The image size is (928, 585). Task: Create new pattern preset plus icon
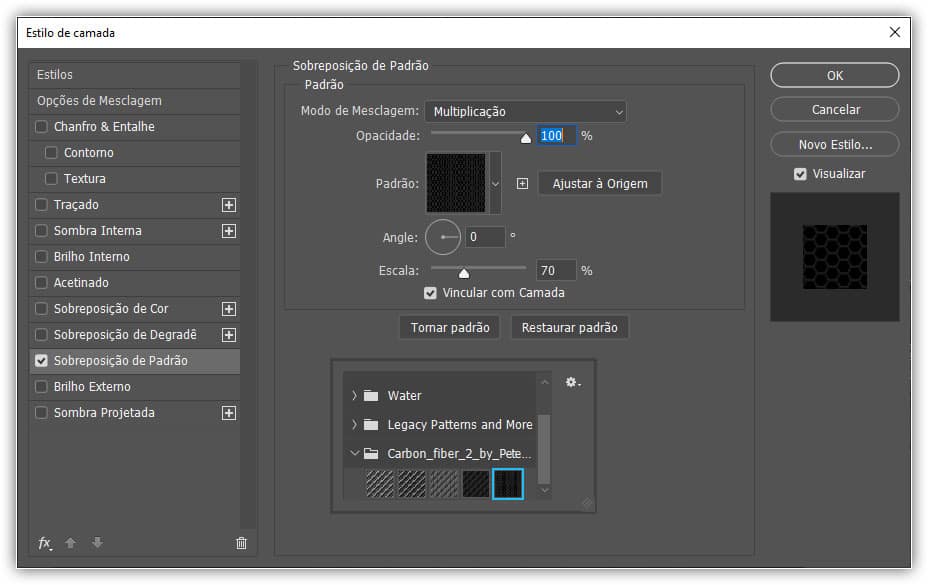522,184
